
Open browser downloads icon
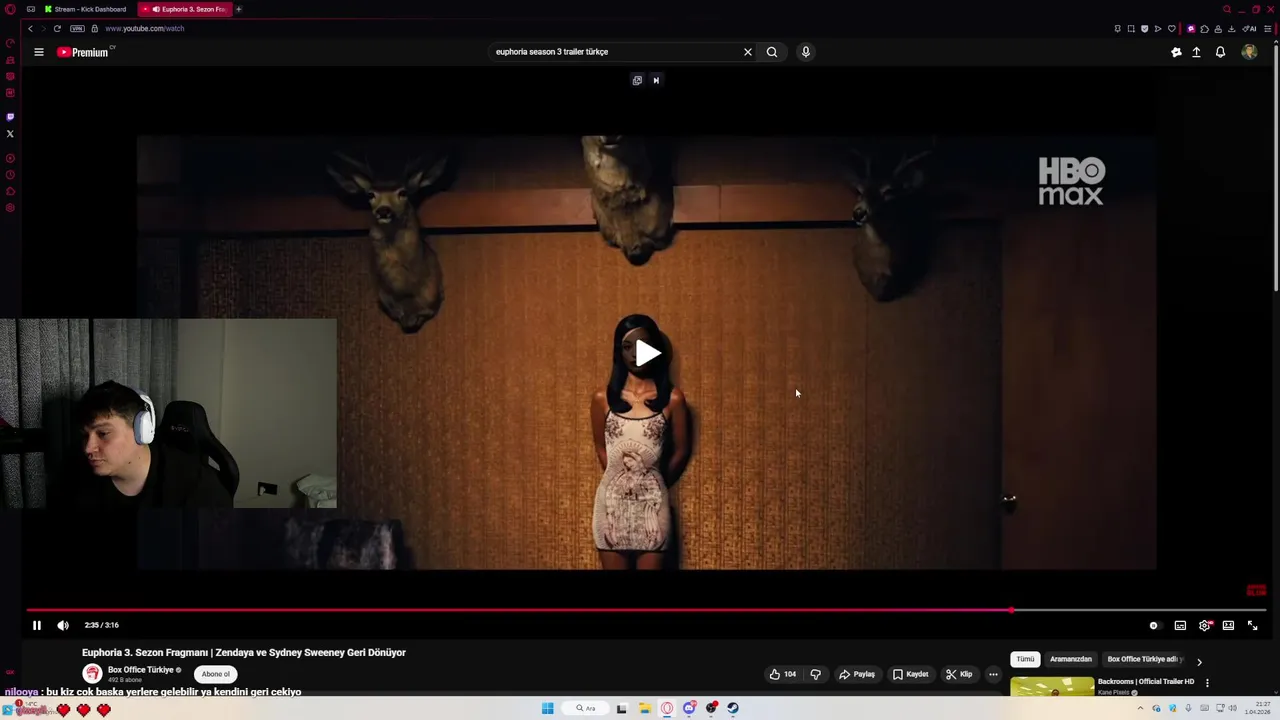[1232, 28]
